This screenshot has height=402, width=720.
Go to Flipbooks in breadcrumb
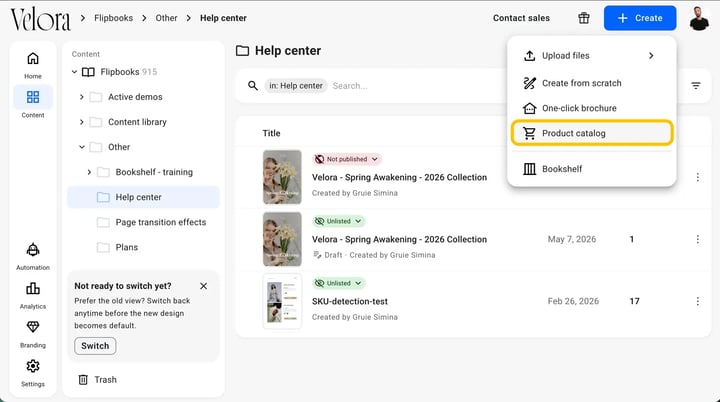point(113,18)
